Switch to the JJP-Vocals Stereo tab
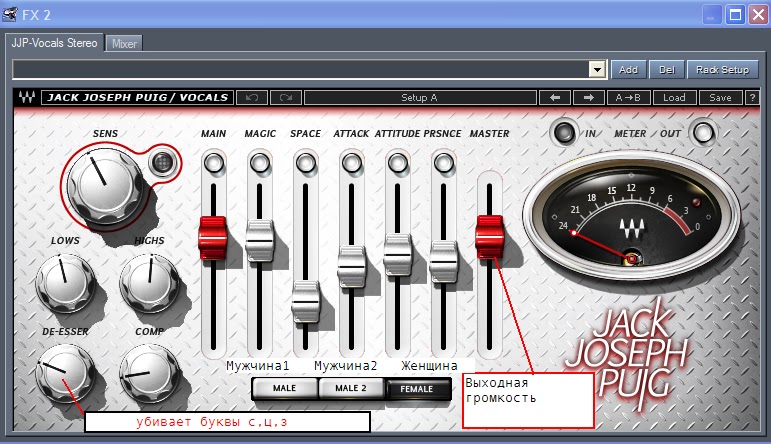 pos(54,43)
